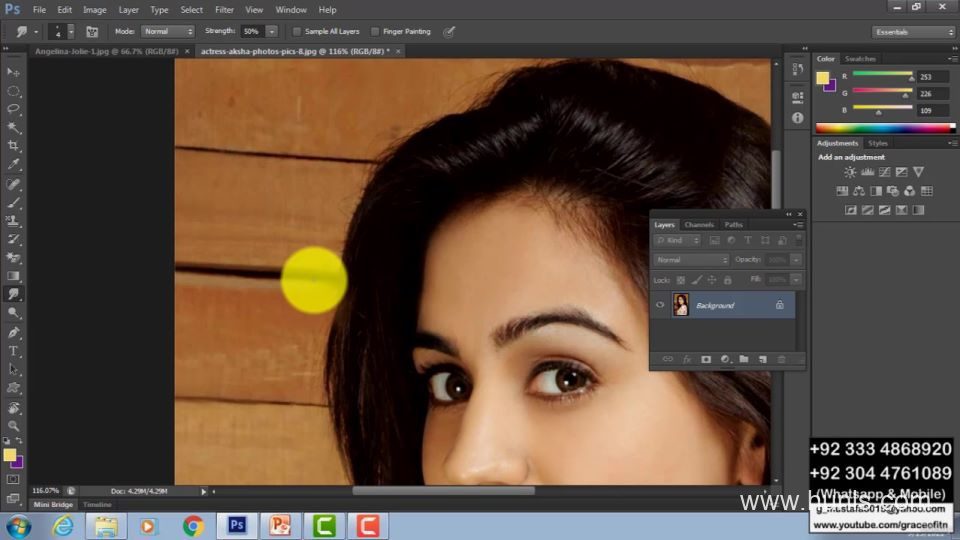Select the Custom Shape tool
The width and height of the screenshot is (960, 540).
13,388
